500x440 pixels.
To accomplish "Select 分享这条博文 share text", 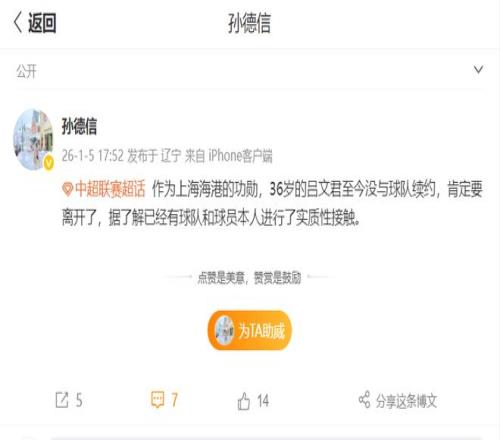I will [406, 401].
